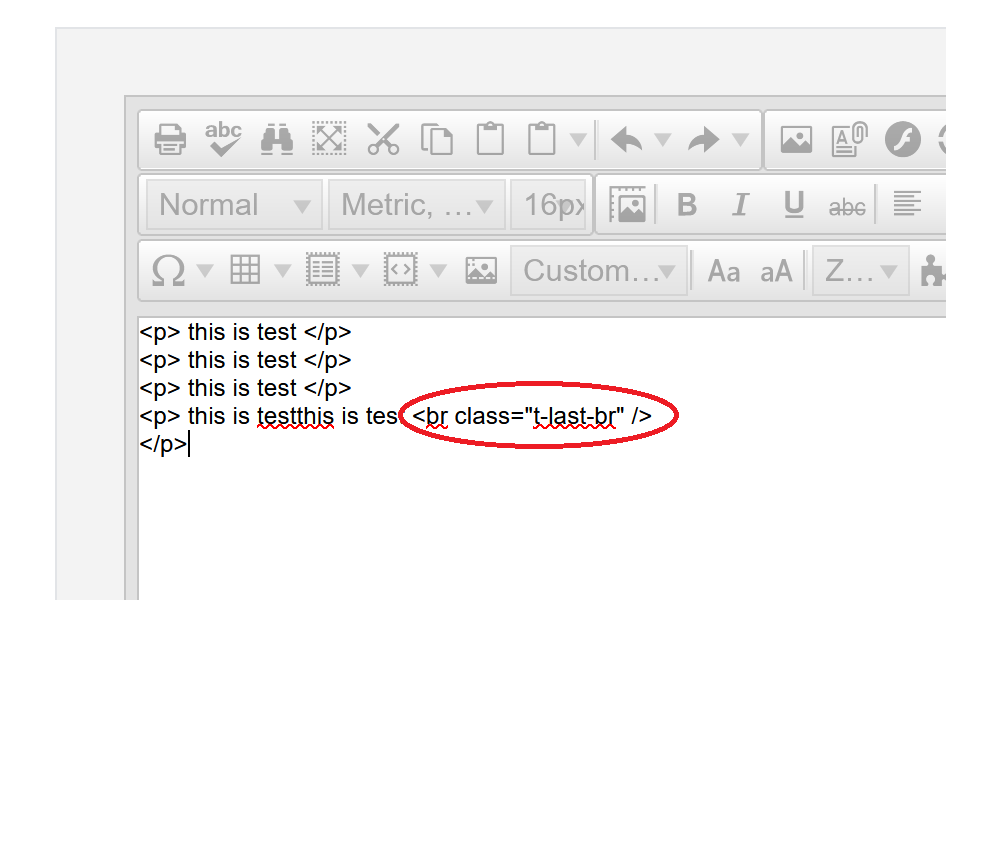
Task: Insert symbol using the Omega icon
Action: point(168,270)
